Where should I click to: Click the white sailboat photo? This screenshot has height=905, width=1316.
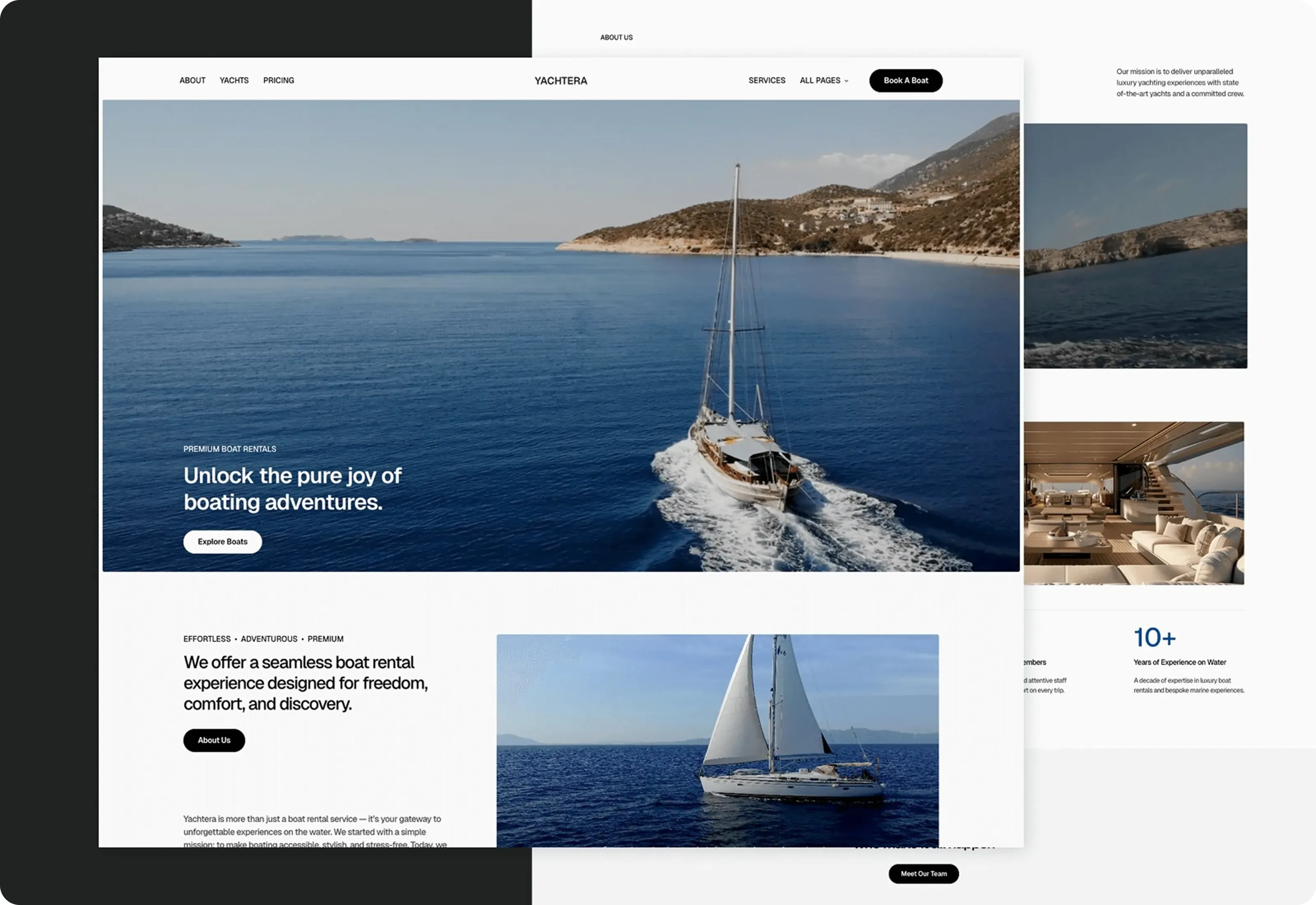(718, 740)
